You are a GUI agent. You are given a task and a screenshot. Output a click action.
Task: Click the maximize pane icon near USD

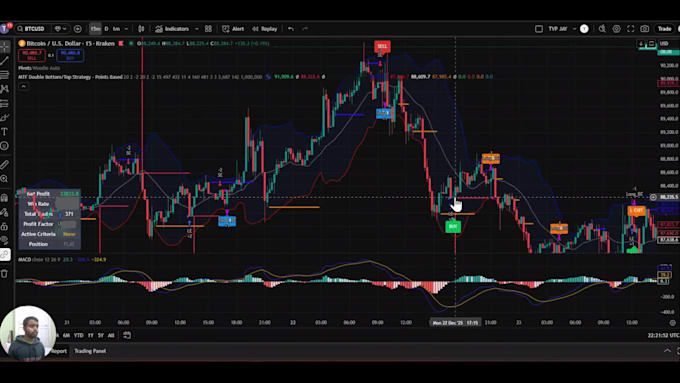[651, 44]
